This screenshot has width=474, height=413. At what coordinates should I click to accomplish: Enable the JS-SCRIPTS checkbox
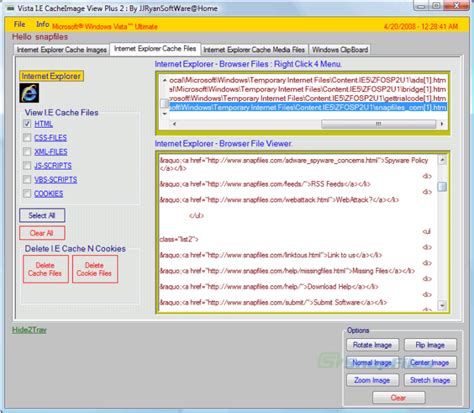[27, 166]
